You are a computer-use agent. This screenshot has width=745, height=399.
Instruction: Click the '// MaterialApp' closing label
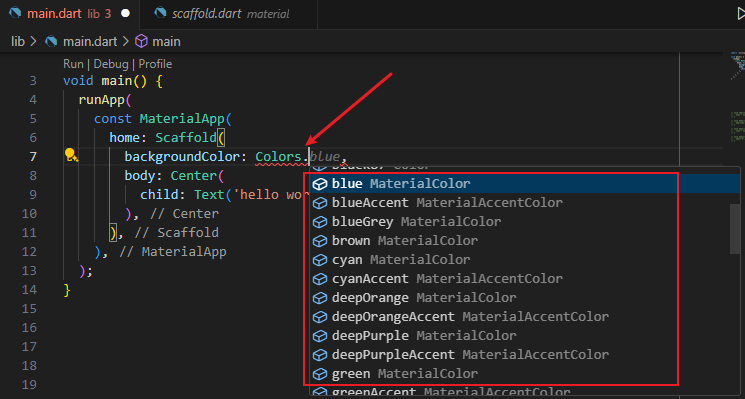click(x=173, y=252)
